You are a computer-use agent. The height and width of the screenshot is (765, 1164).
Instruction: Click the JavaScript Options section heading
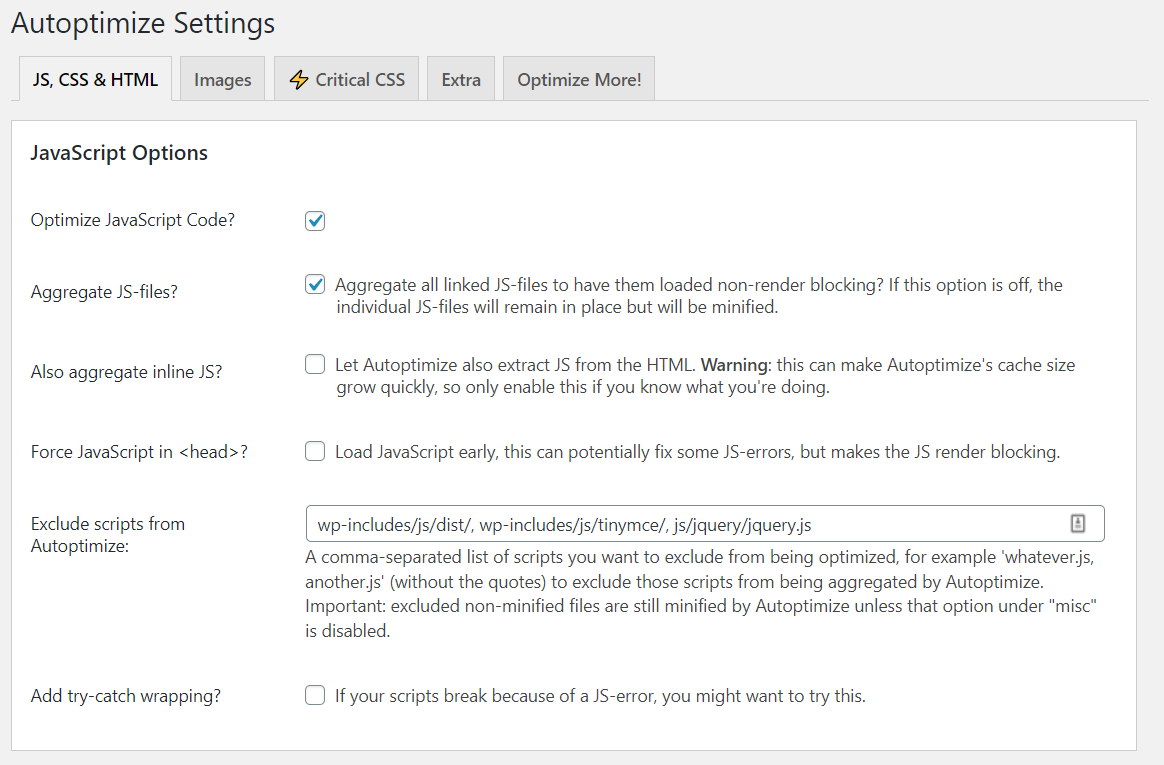coord(119,153)
